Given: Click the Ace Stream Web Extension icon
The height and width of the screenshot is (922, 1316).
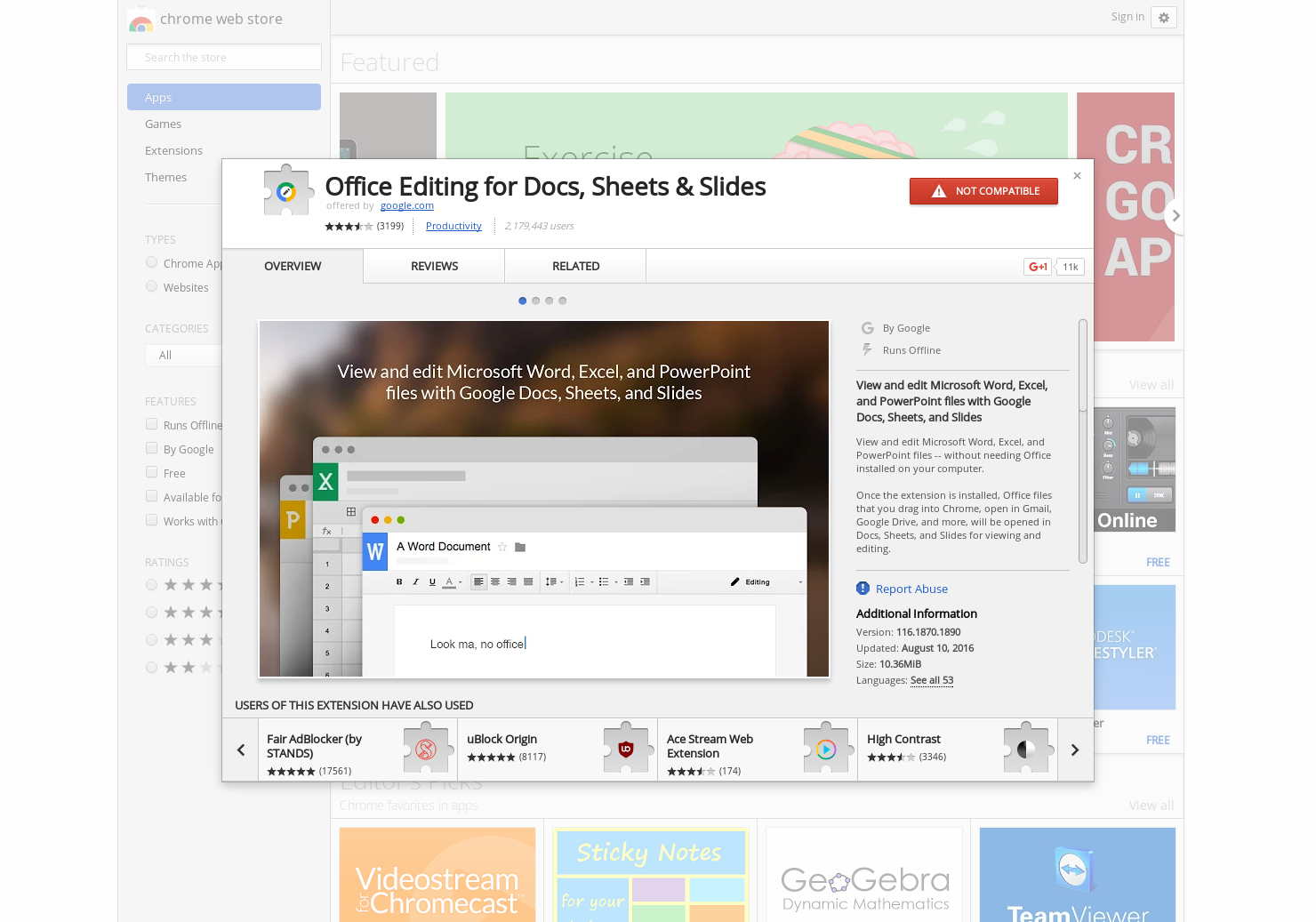Looking at the screenshot, I should (x=826, y=749).
